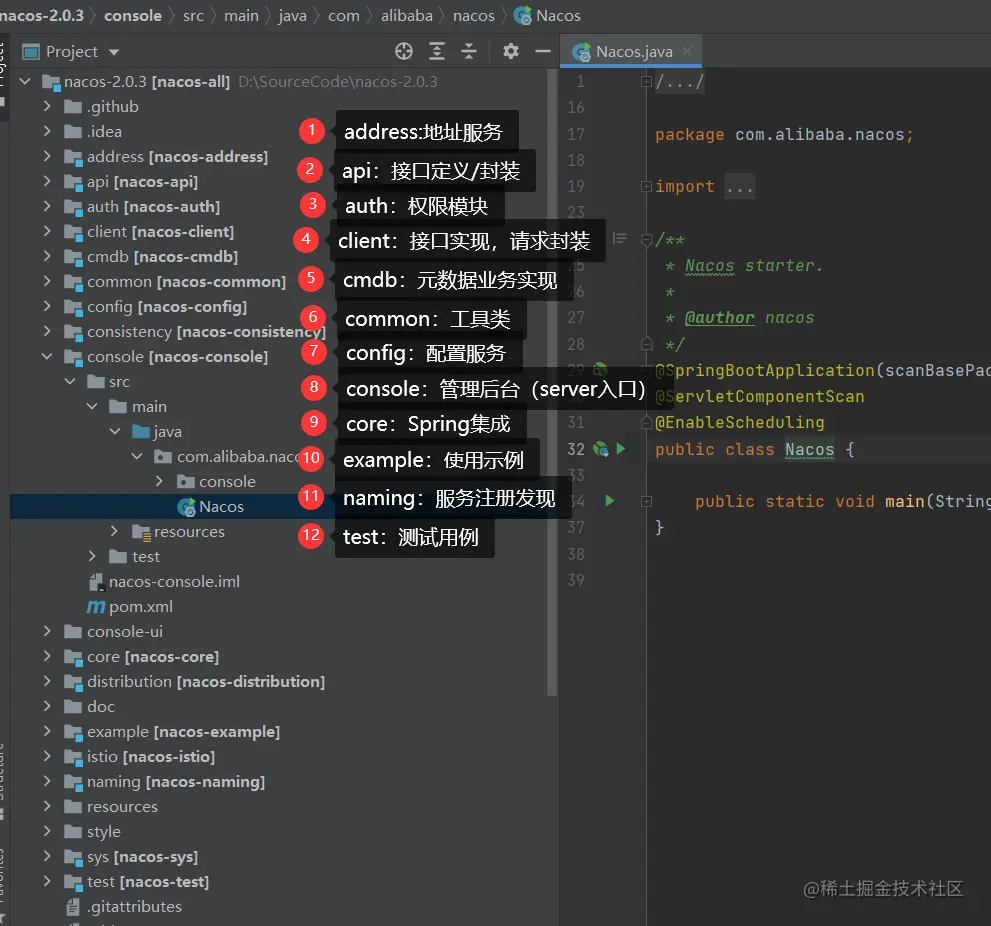Click the alibaba breadcrumb in navigation bar
Screen dimensions: 991x926
(x=406, y=16)
